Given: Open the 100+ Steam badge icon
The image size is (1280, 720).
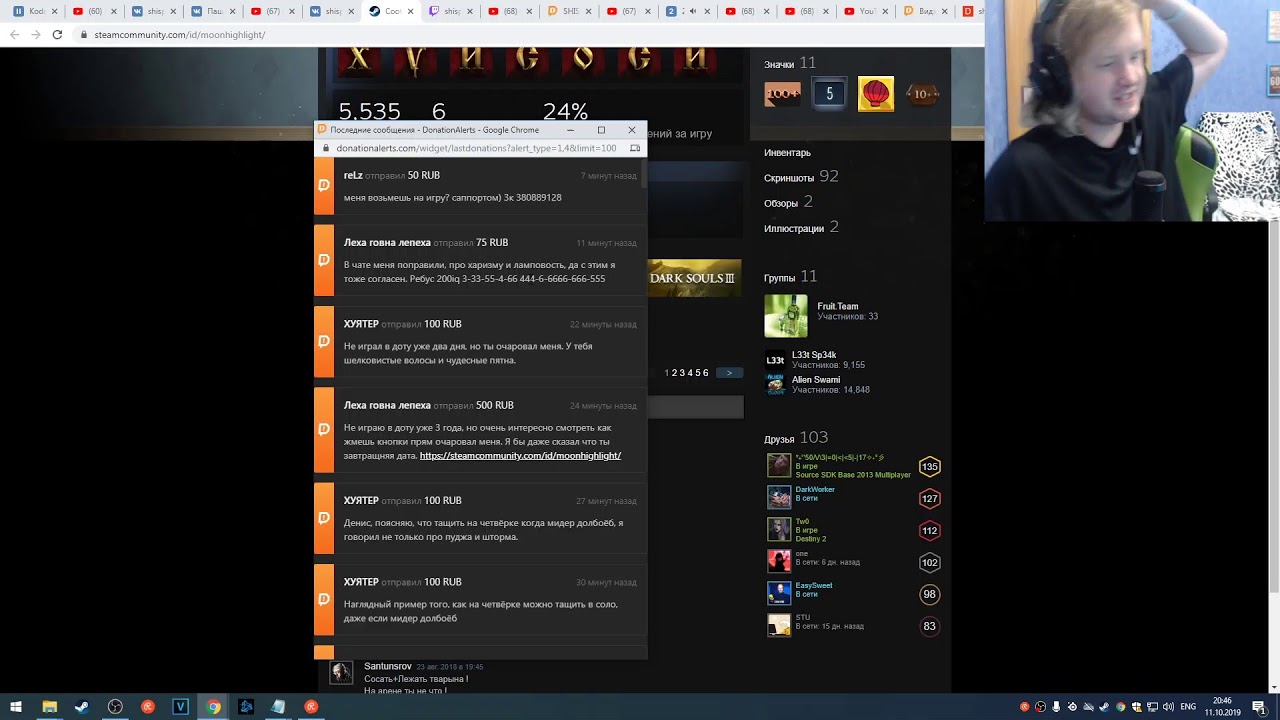Looking at the screenshot, I should [782, 94].
